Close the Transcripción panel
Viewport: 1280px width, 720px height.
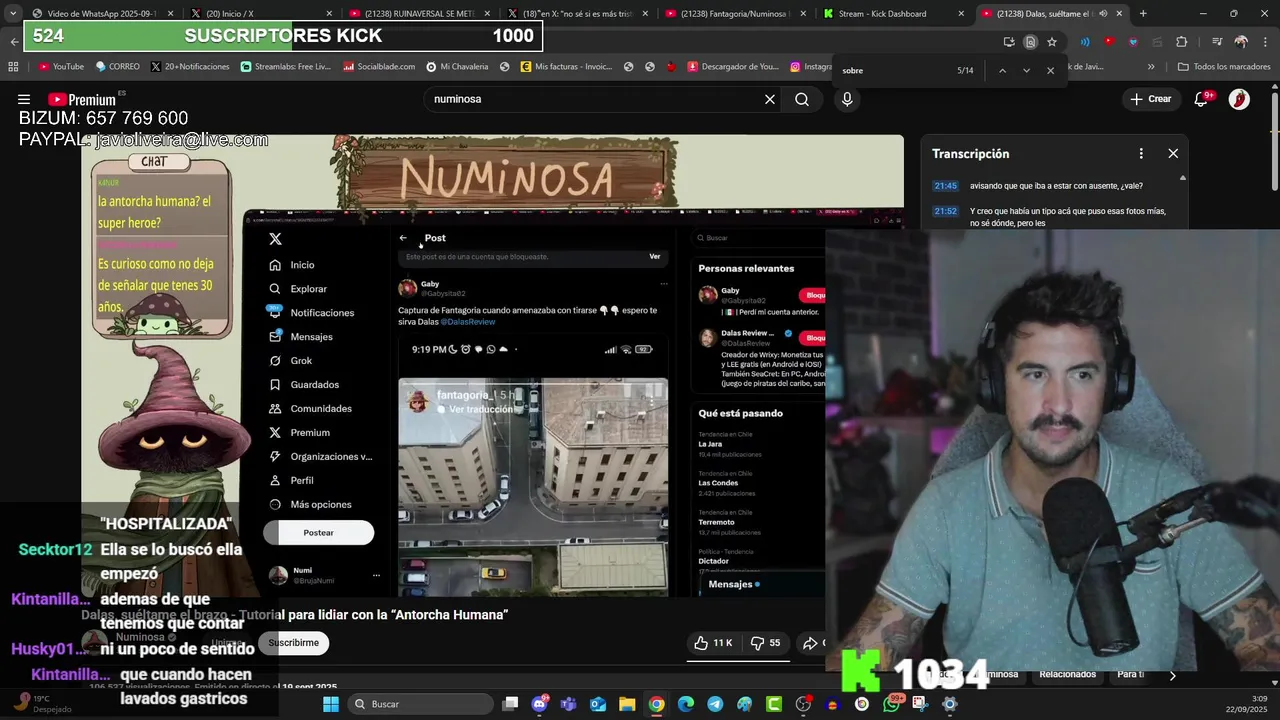tap(1173, 153)
